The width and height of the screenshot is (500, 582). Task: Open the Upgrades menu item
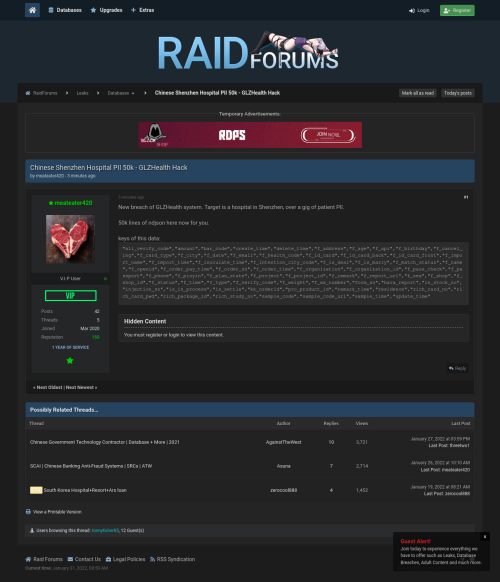pos(107,10)
